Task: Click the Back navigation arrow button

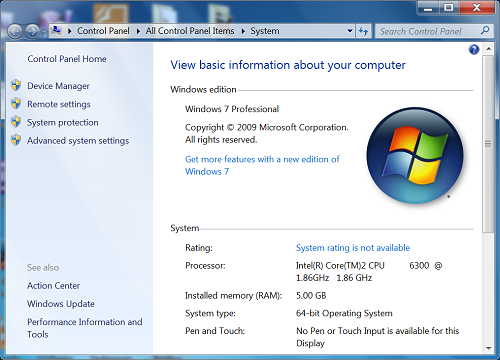Action: point(15,32)
